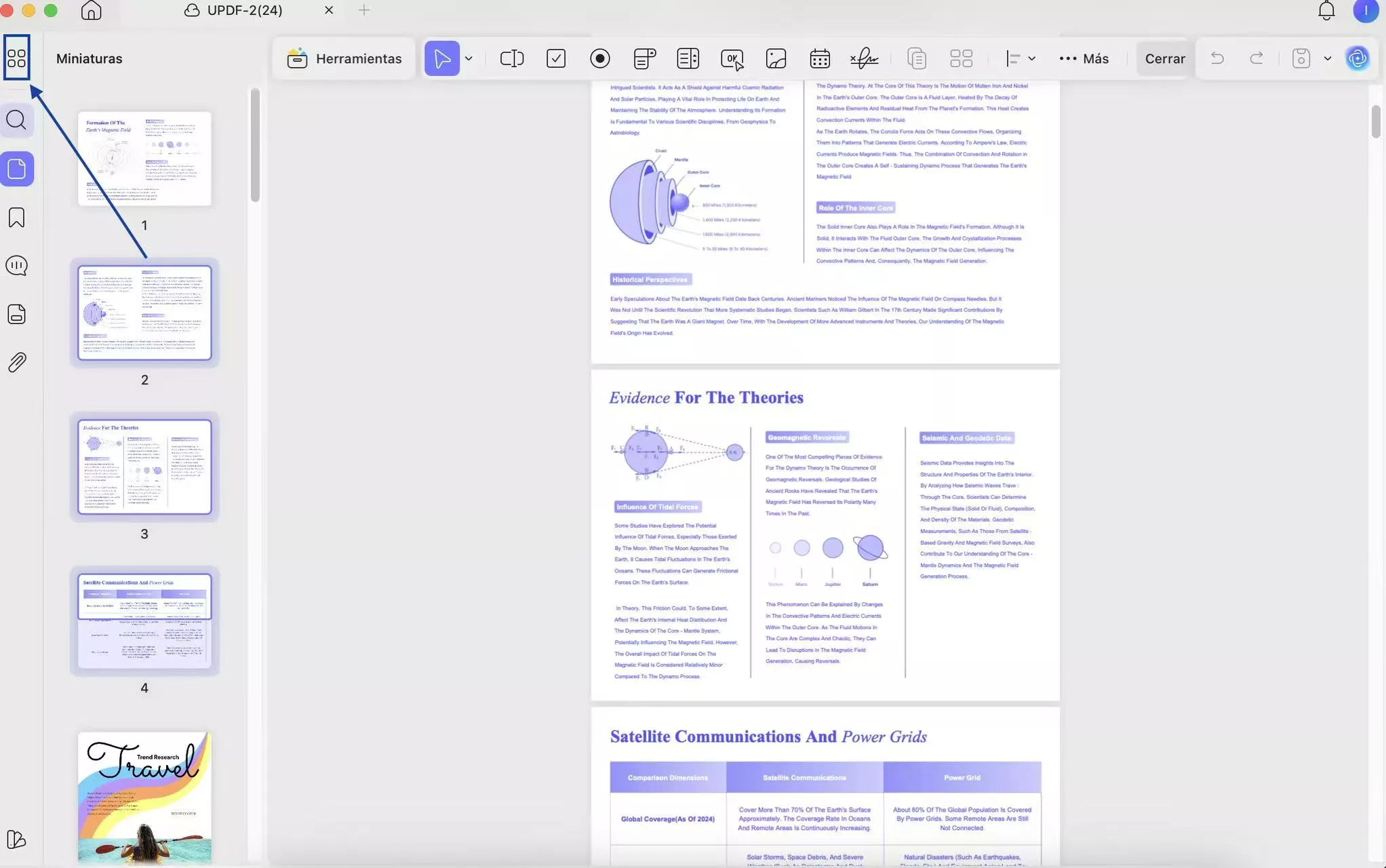Open the Herramientas menu
Viewport: 1386px width, 868px height.
[344, 58]
